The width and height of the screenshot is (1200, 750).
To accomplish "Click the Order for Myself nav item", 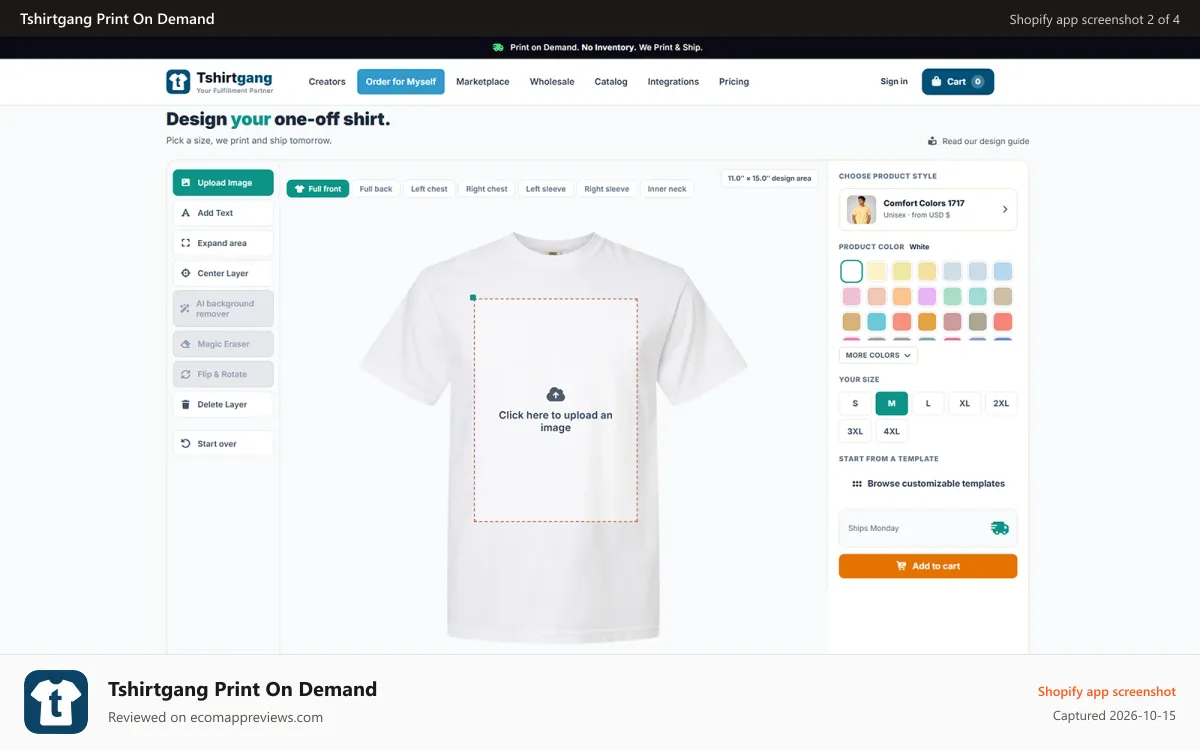I will pyautogui.click(x=401, y=82).
